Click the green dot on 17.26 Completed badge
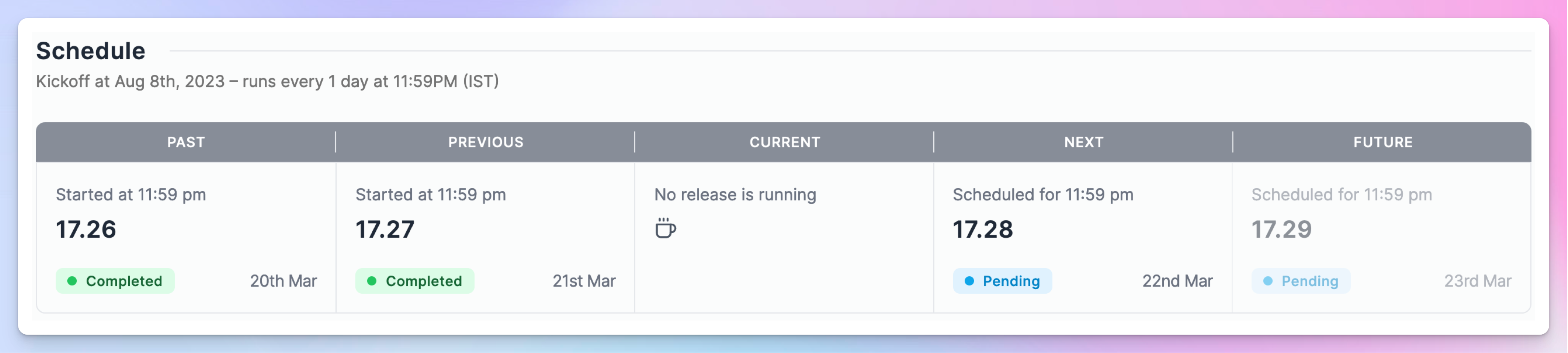This screenshot has height=353, width=1568. click(72, 281)
